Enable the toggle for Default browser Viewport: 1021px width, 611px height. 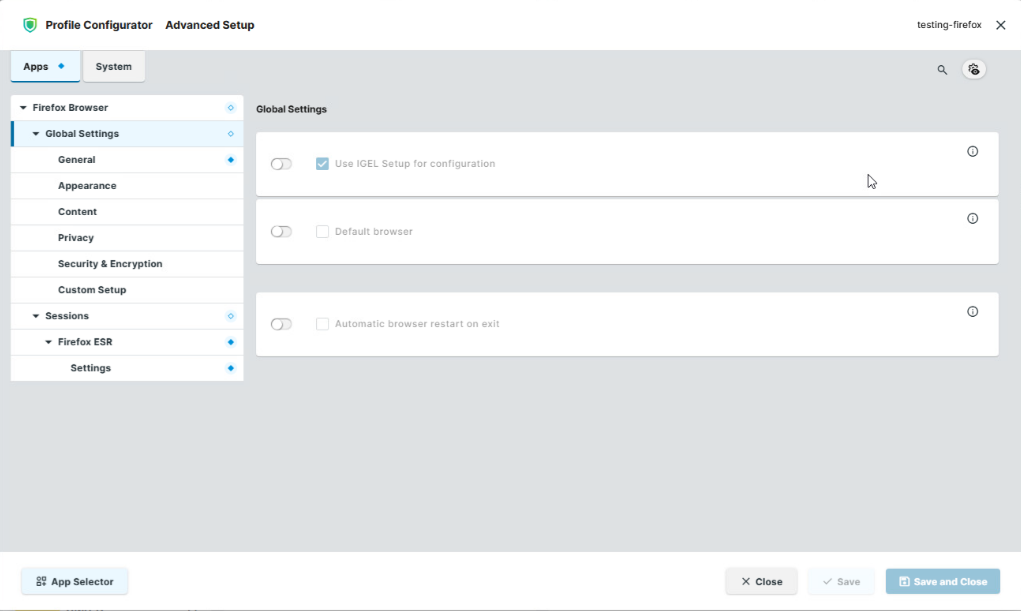(281, 231)
